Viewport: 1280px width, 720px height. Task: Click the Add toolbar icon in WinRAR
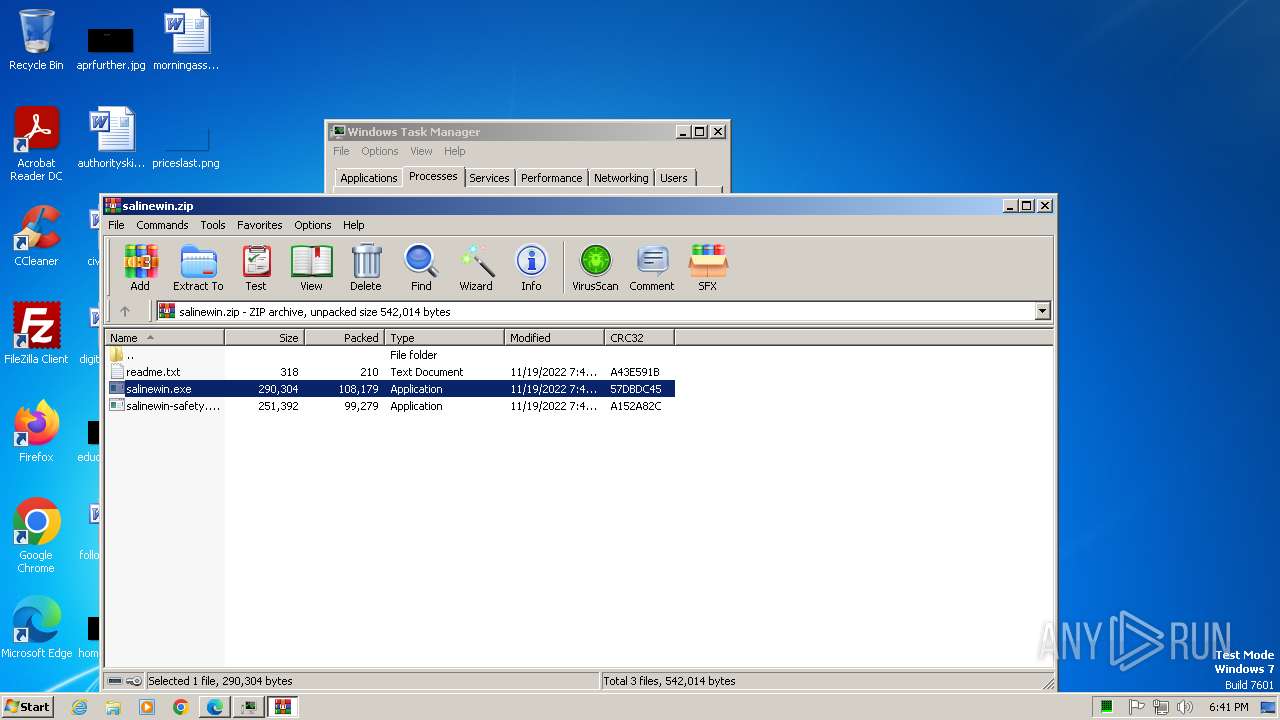[x=140, y=268]
